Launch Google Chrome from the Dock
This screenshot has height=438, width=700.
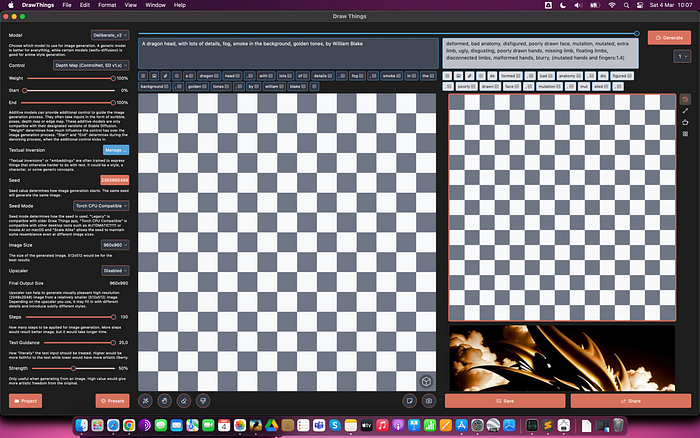[129, 425]
